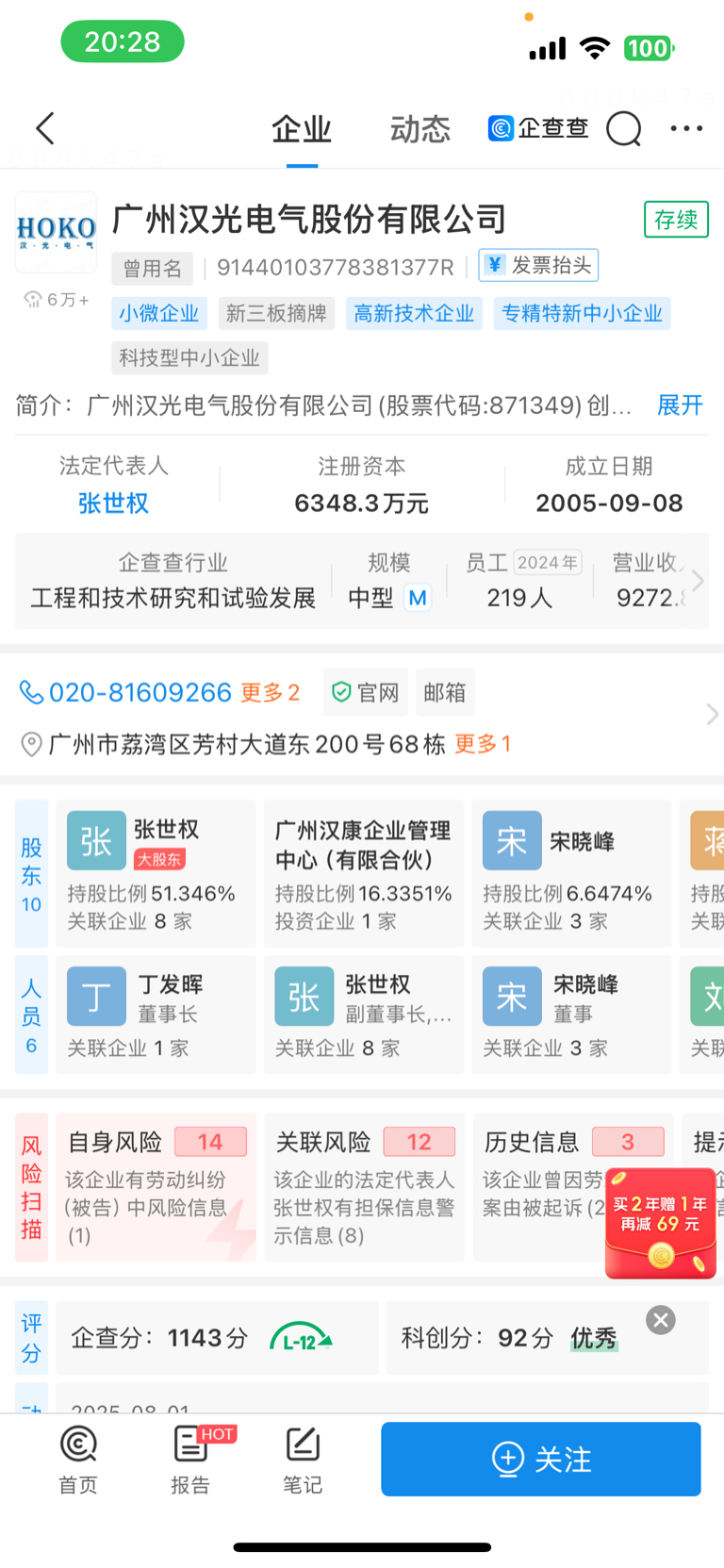The height and width of the screenshot is (1568, 724).
Task: Open 科创分 92分 优秀 score
Action: (x=547, y=1338)
